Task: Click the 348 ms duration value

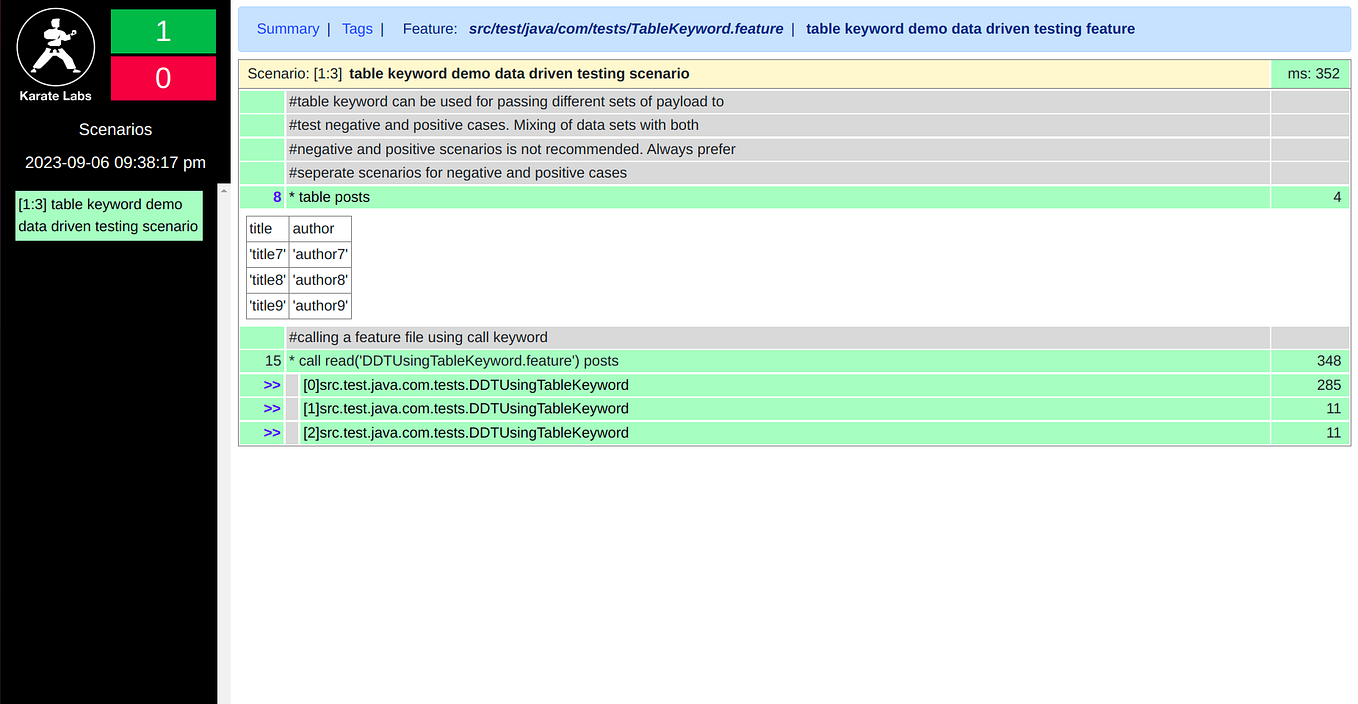Action: click(x=1329, y=361)
